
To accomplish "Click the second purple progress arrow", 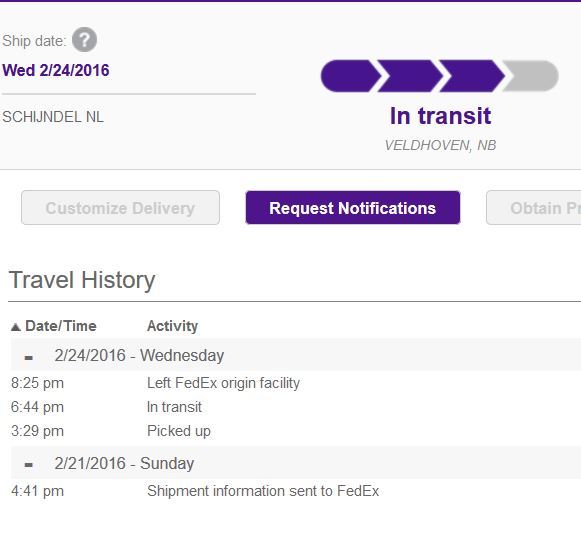I will click(411, 76).
